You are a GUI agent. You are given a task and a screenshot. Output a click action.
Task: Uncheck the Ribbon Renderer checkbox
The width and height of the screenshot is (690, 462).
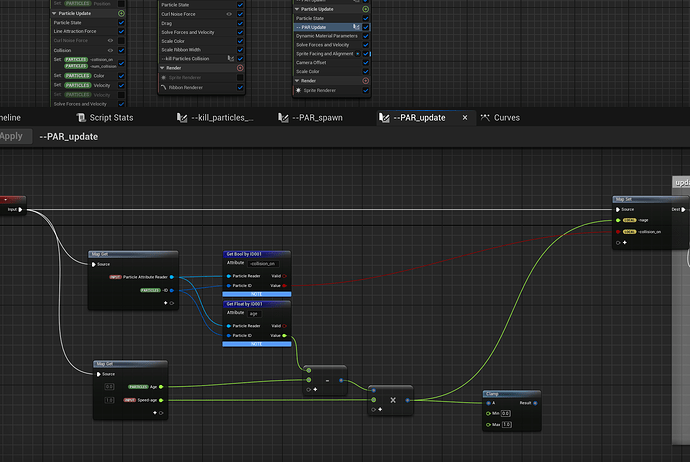coord(240,87)
